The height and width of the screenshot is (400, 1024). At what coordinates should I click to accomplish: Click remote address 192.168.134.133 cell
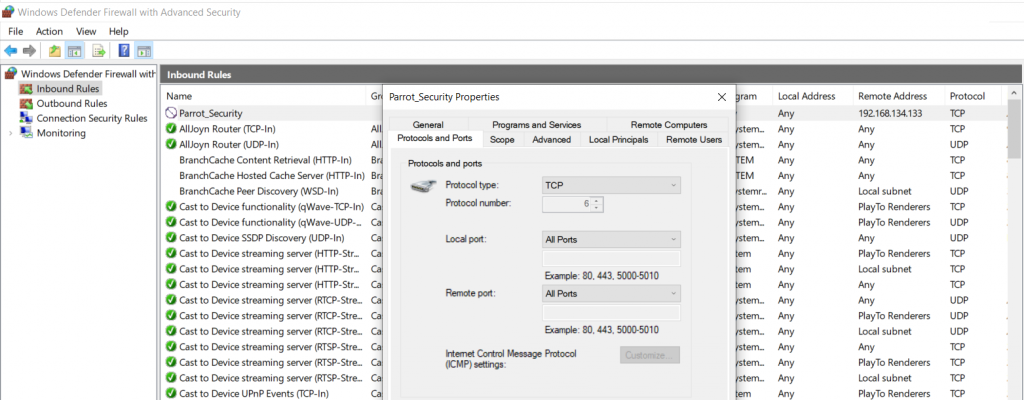pos(890,113)
